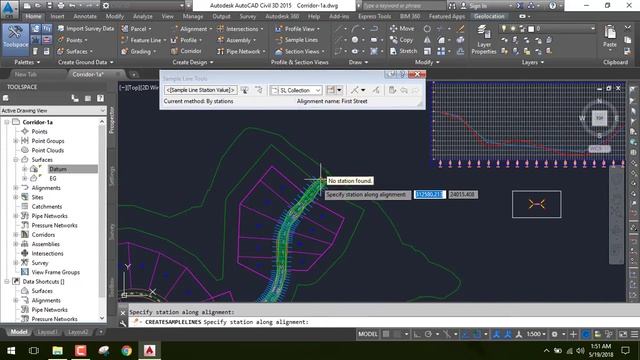The height and width of the screenshot is (360, 640).
Task: Select the Datum surface in the tree
Action: pyautogui.click(x=58, y=169)
